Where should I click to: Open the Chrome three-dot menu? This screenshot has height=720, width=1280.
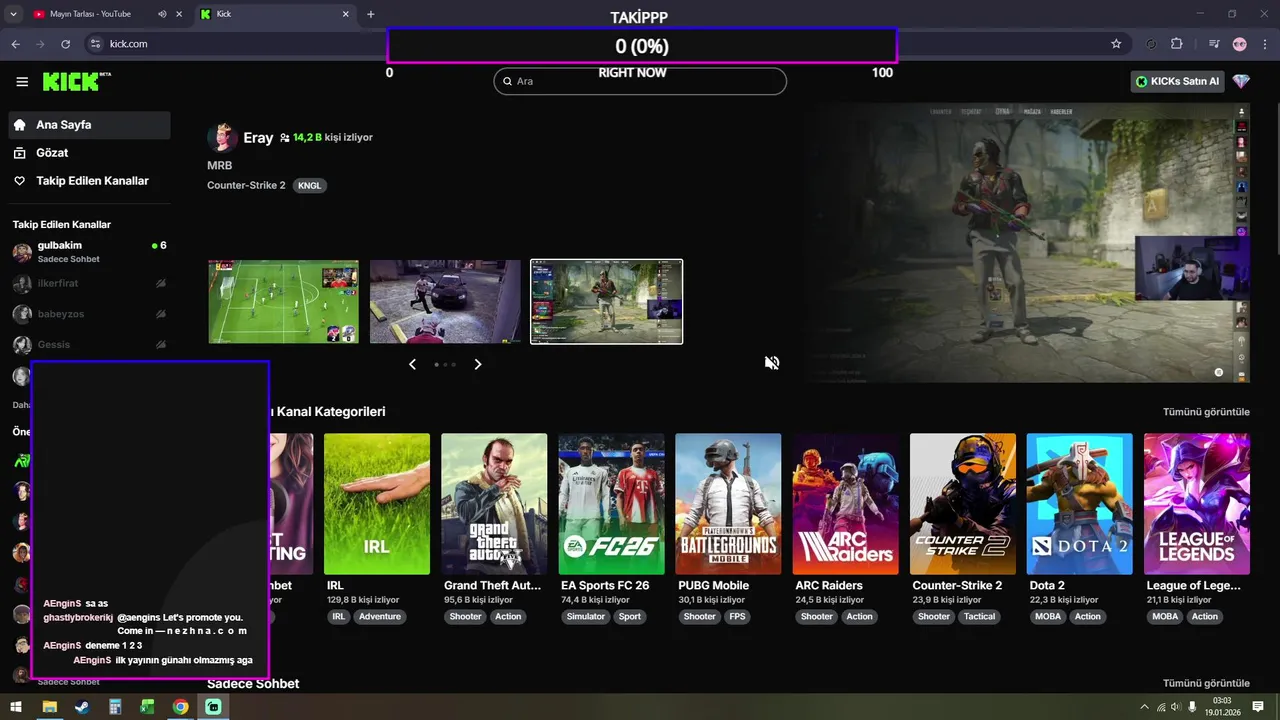click(1265, 44)
